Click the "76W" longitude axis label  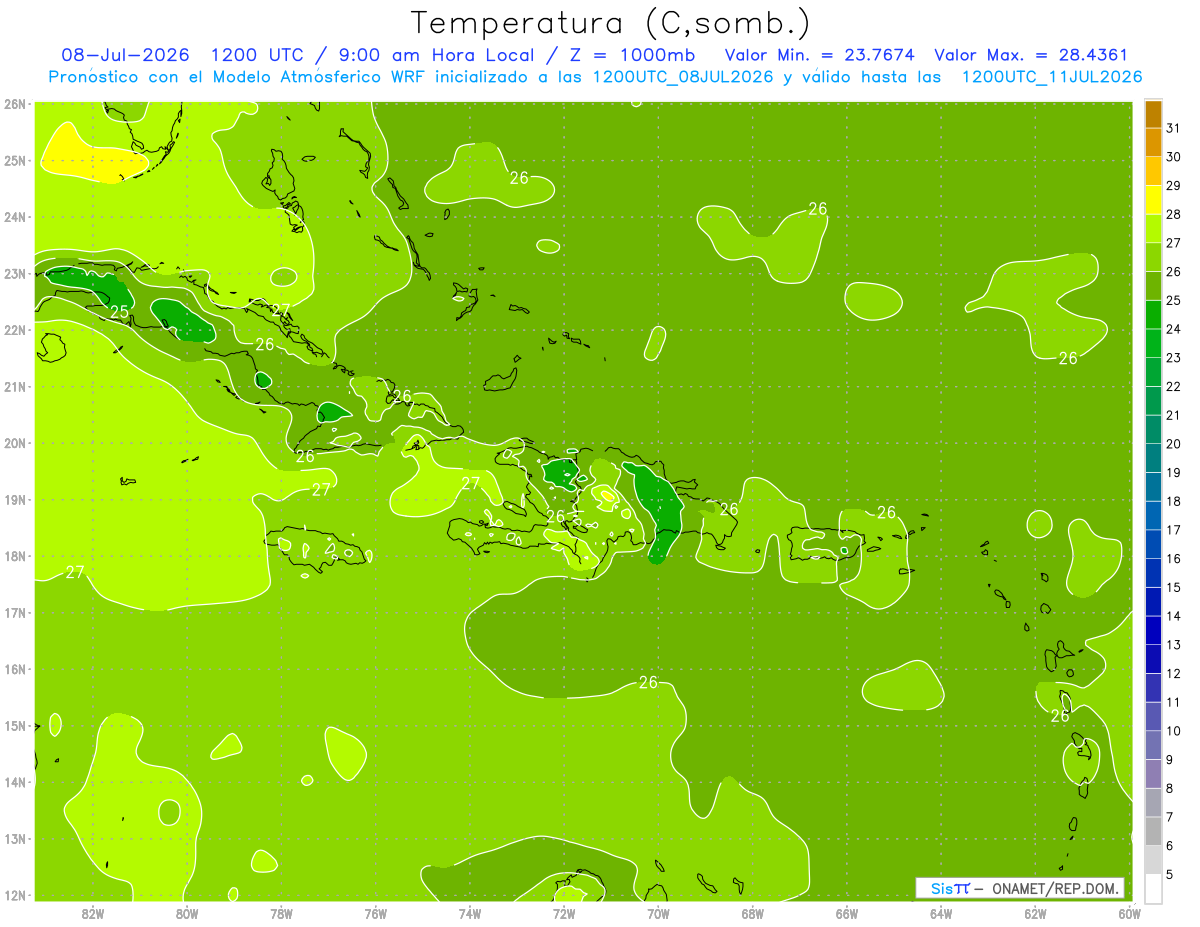pyautogui.click(x=375, y=913)
